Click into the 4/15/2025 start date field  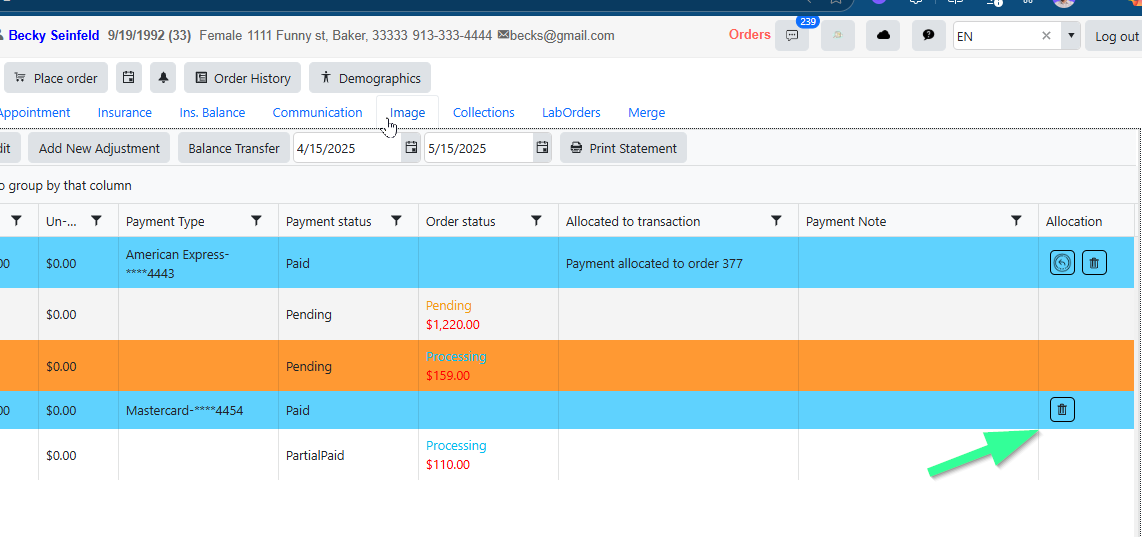coord(347,148)
